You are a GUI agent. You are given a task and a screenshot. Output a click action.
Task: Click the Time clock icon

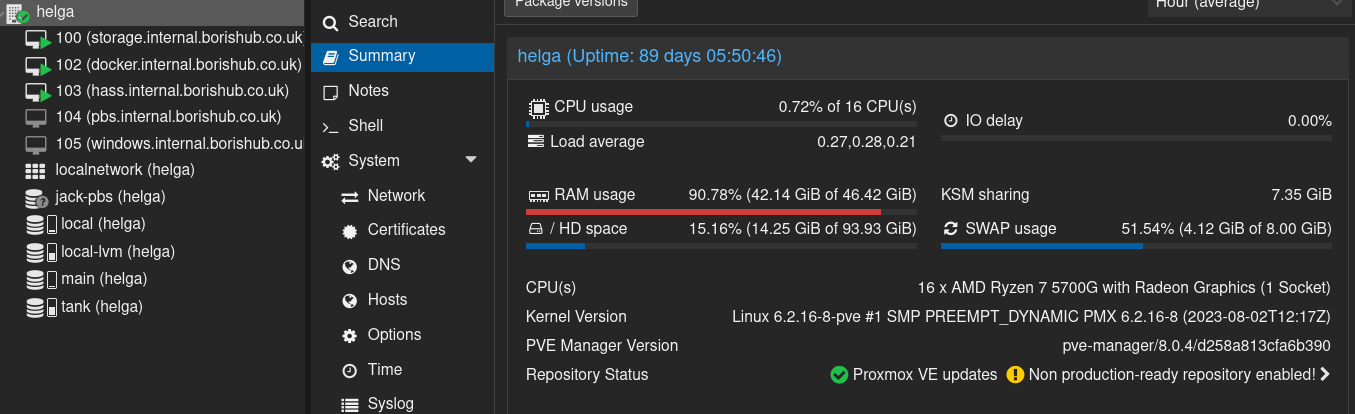tap(350, 370)
